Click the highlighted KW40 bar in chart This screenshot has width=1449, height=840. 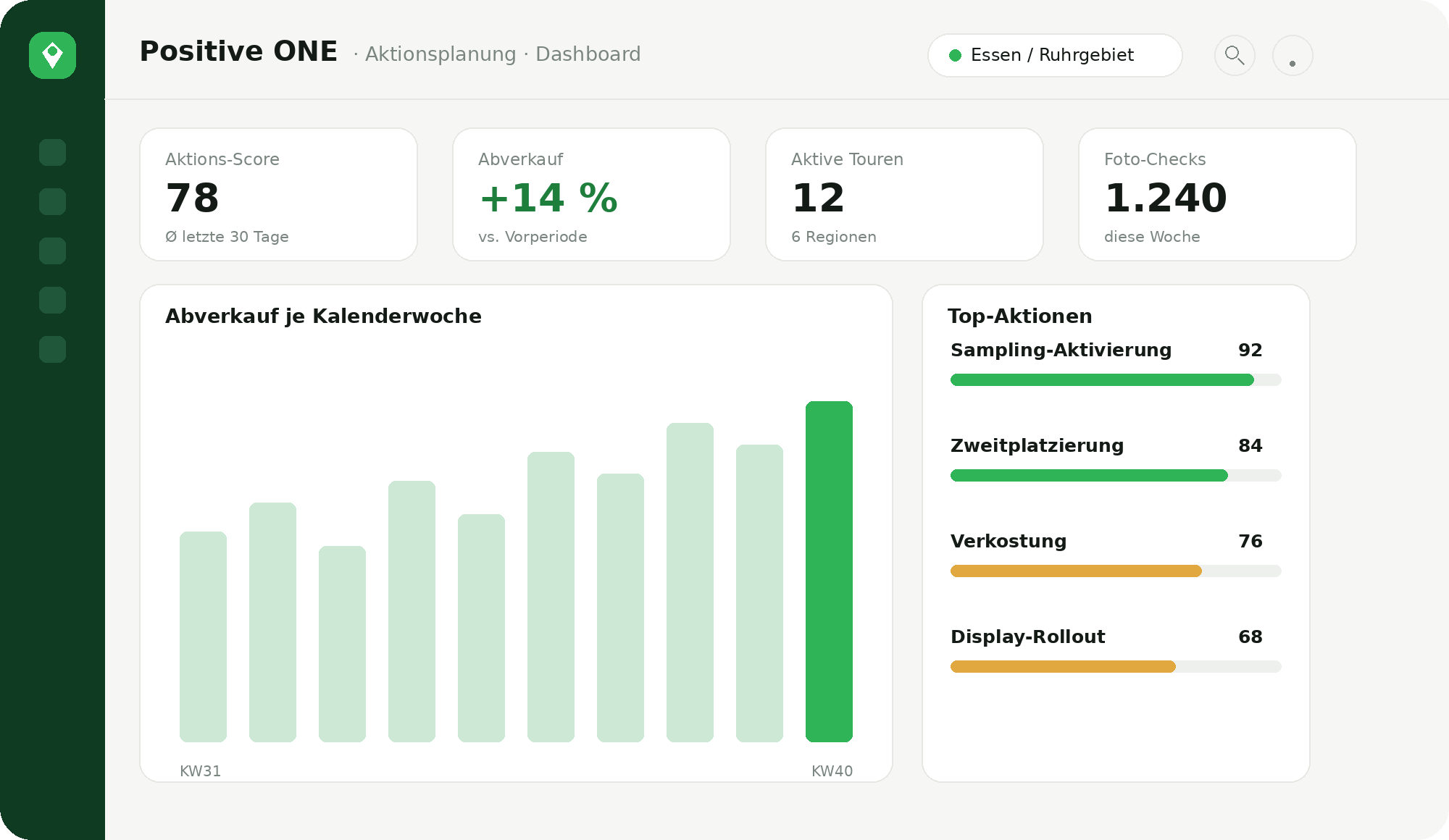tap(829, 571)
